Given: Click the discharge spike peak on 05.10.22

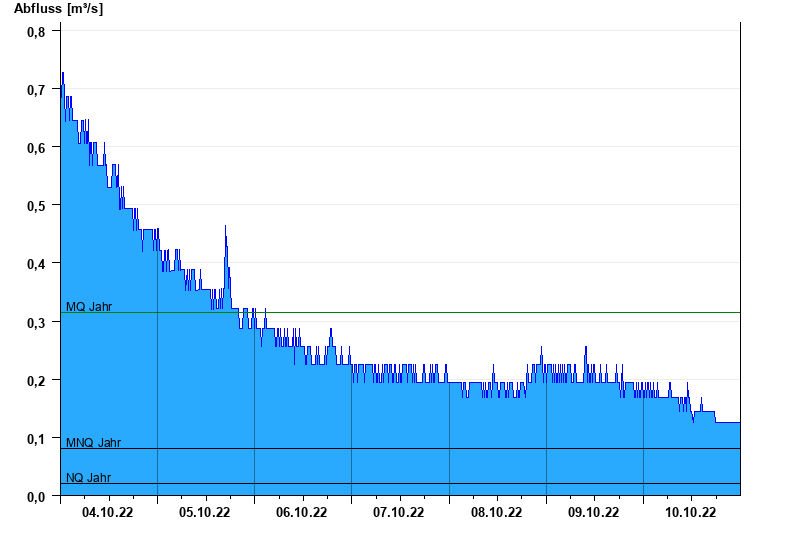Looking at the screenshot, I should (226, 226).
